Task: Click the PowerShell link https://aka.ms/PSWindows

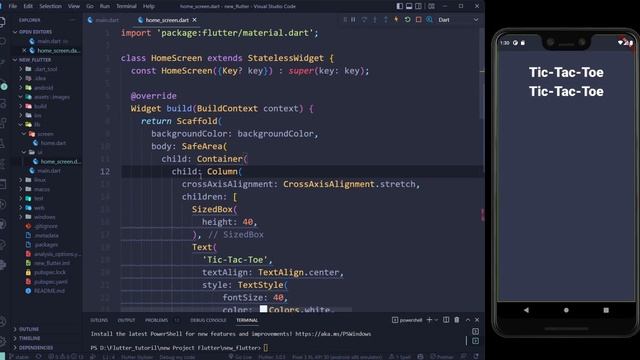Action: (333, 334)
